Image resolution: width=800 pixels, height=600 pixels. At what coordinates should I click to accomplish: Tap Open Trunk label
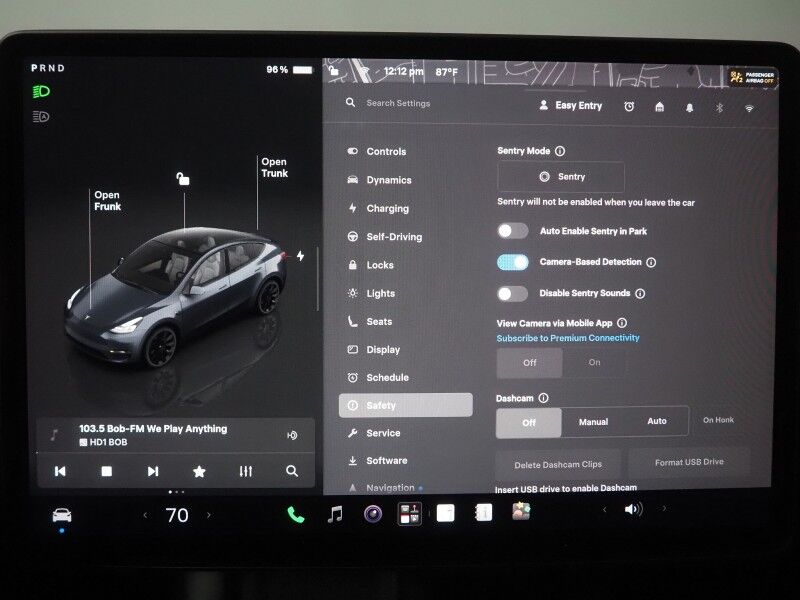(x=274, y=167)
